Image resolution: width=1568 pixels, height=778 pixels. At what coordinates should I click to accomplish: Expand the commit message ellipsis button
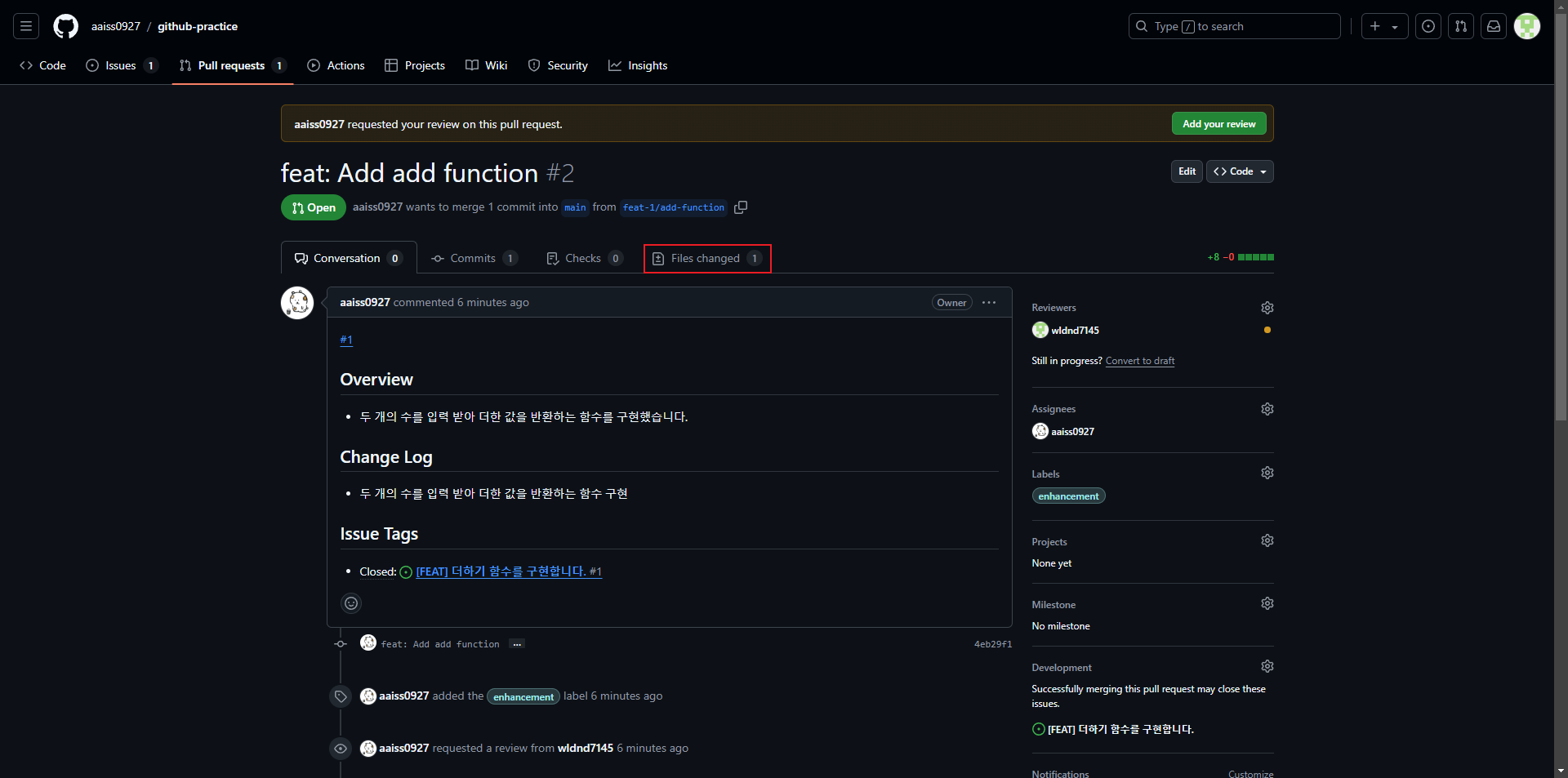pos(517,644)
